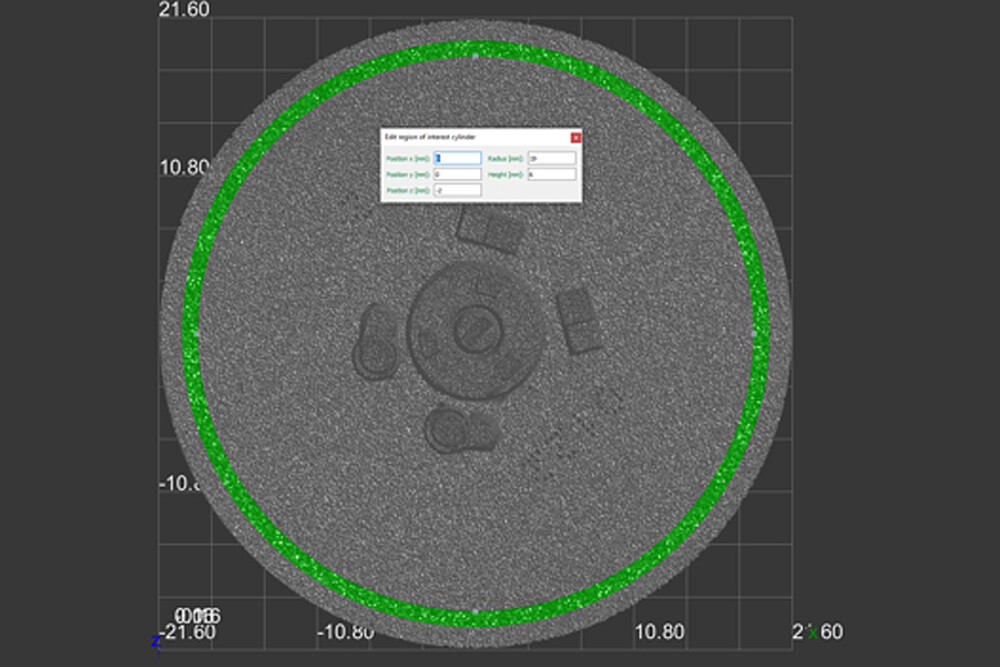
Task: Click the dialog title 'Edit region of interest cylinder'
Action: [428, 137]
